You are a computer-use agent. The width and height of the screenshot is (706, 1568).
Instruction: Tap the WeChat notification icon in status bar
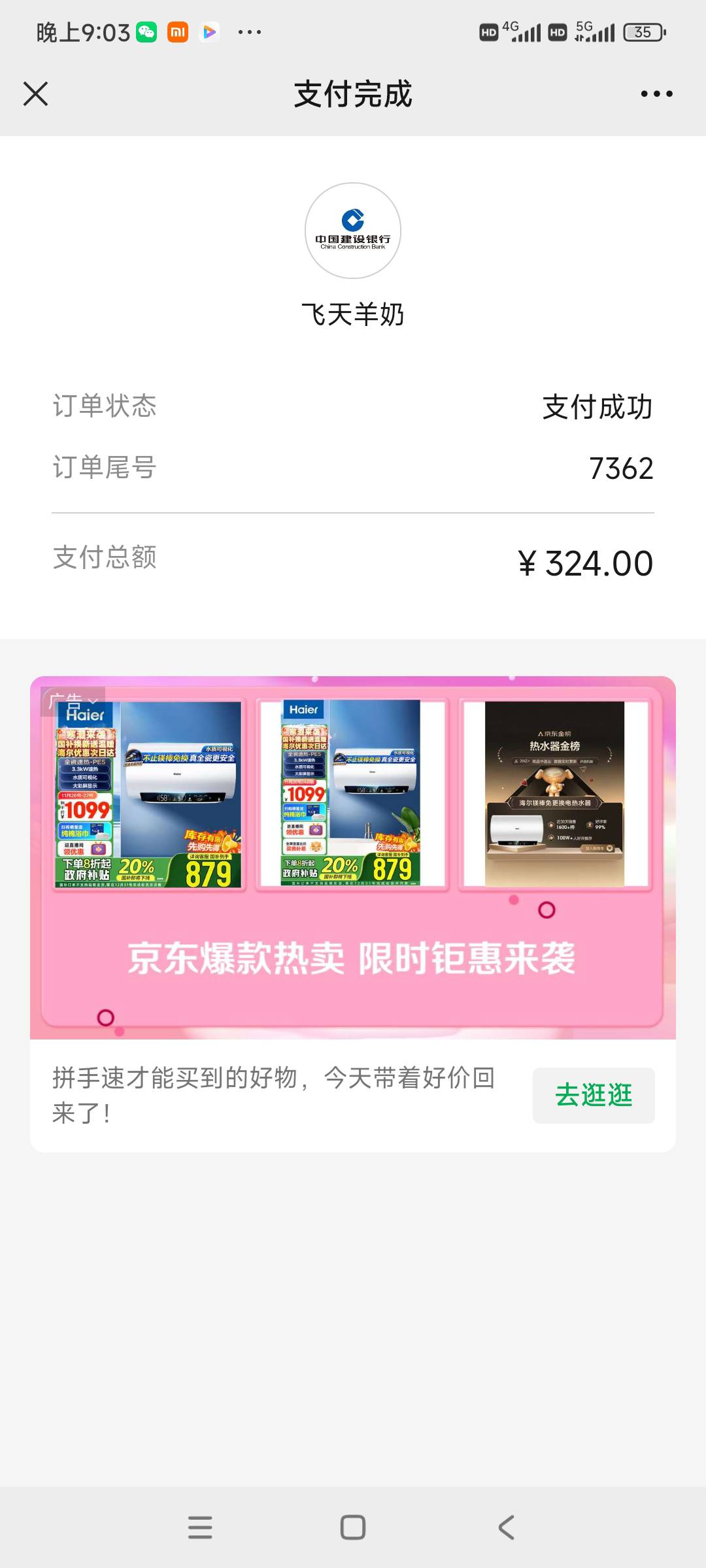pyautogui.click(x=146, y=32)
